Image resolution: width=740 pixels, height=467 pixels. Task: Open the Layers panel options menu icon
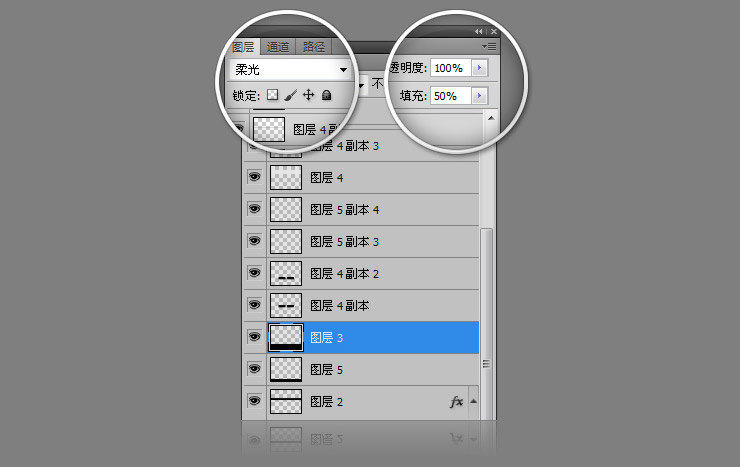[489, 46]
